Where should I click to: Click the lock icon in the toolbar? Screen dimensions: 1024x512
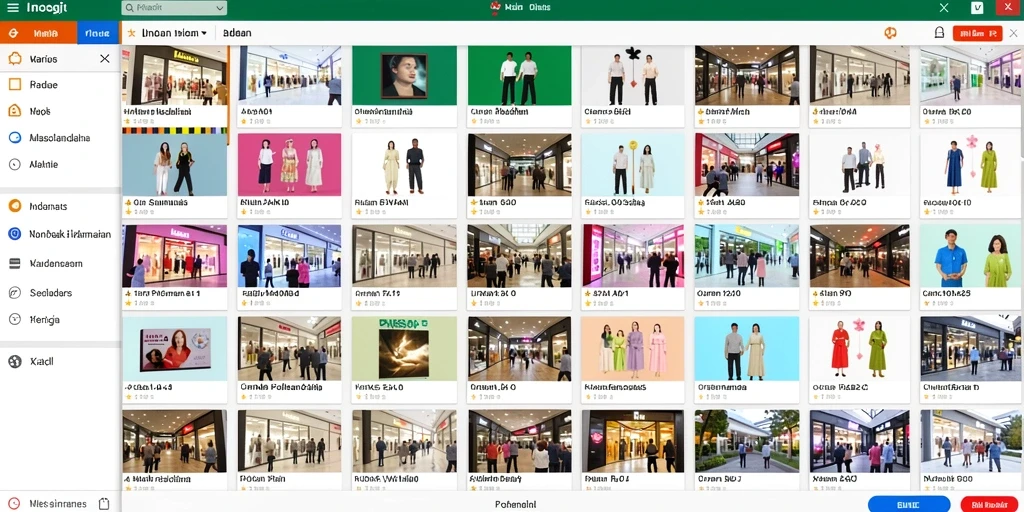click(x=939, y=33)
